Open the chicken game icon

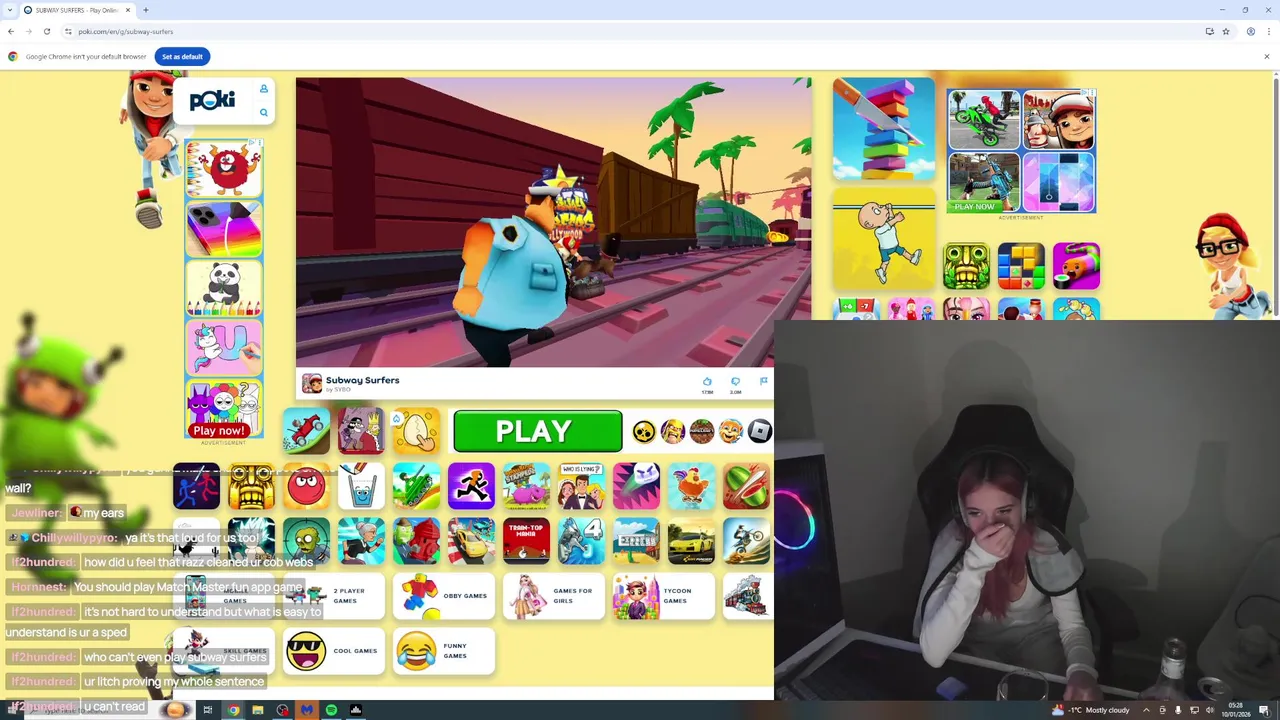[691, 486]
